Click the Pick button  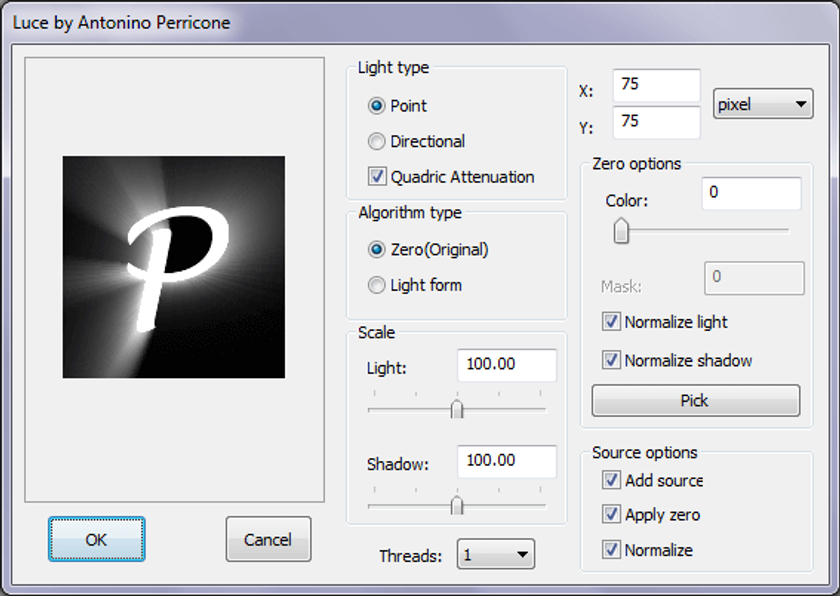[x=695, y=401]
